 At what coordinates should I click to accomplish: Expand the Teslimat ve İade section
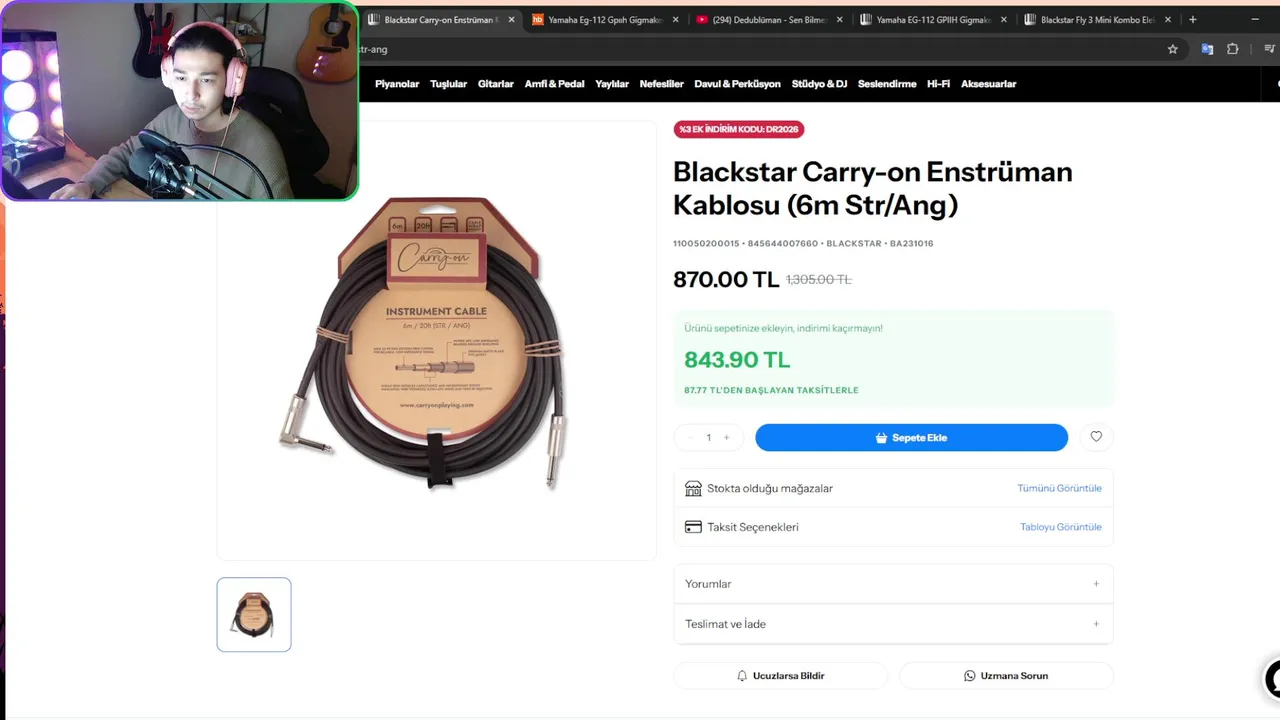[893, 624]
